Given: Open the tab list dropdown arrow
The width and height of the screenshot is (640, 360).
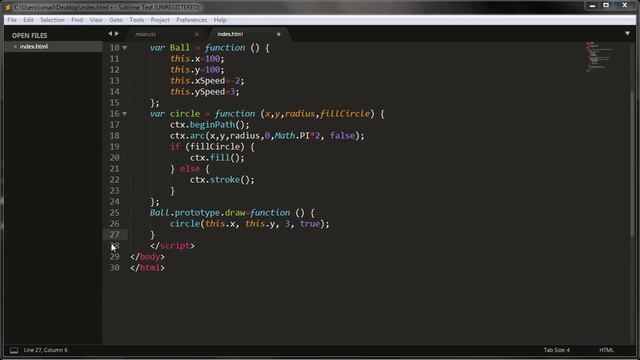Looking at the screenshot, I should click(x=627, y=33).
